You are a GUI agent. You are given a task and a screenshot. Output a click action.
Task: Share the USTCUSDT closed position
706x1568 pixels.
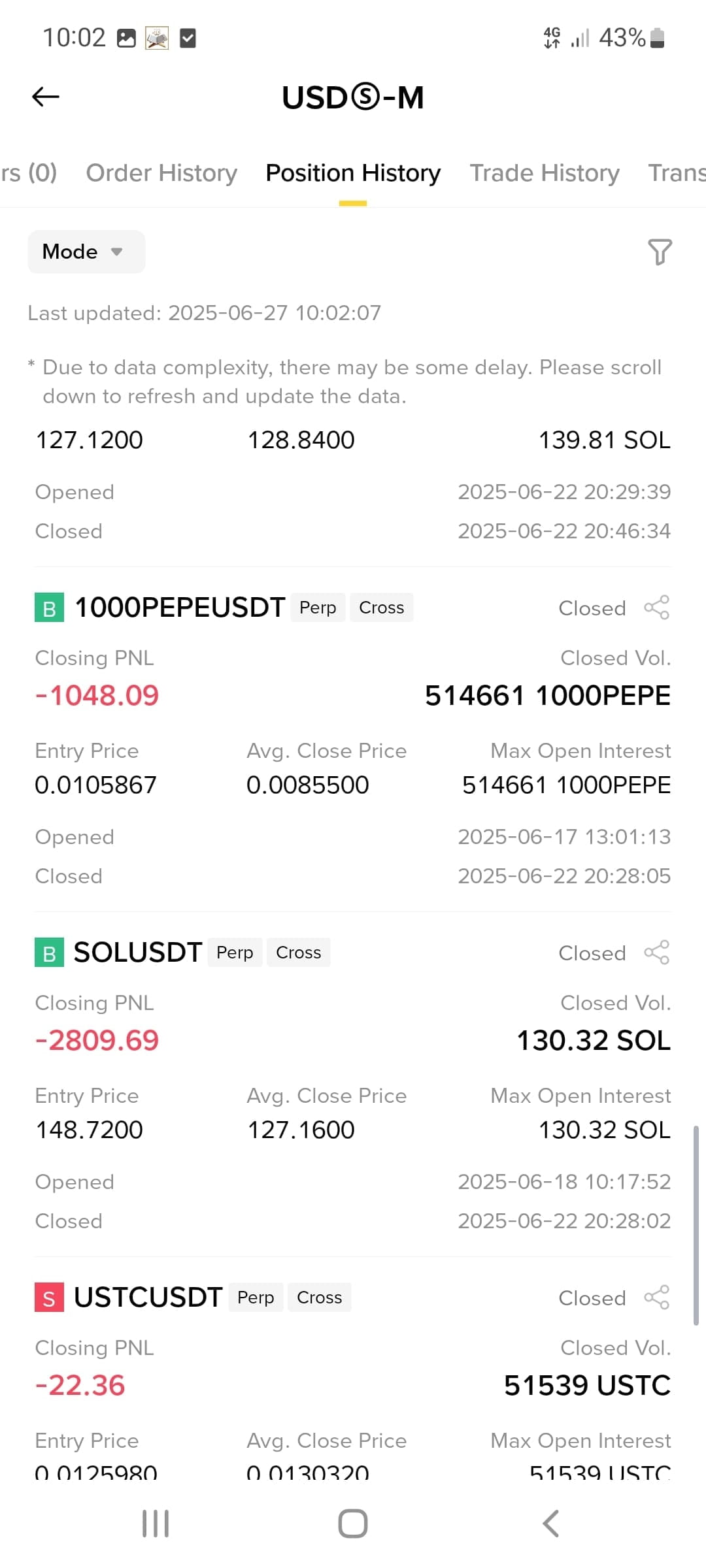click(x=657, y=1298)
